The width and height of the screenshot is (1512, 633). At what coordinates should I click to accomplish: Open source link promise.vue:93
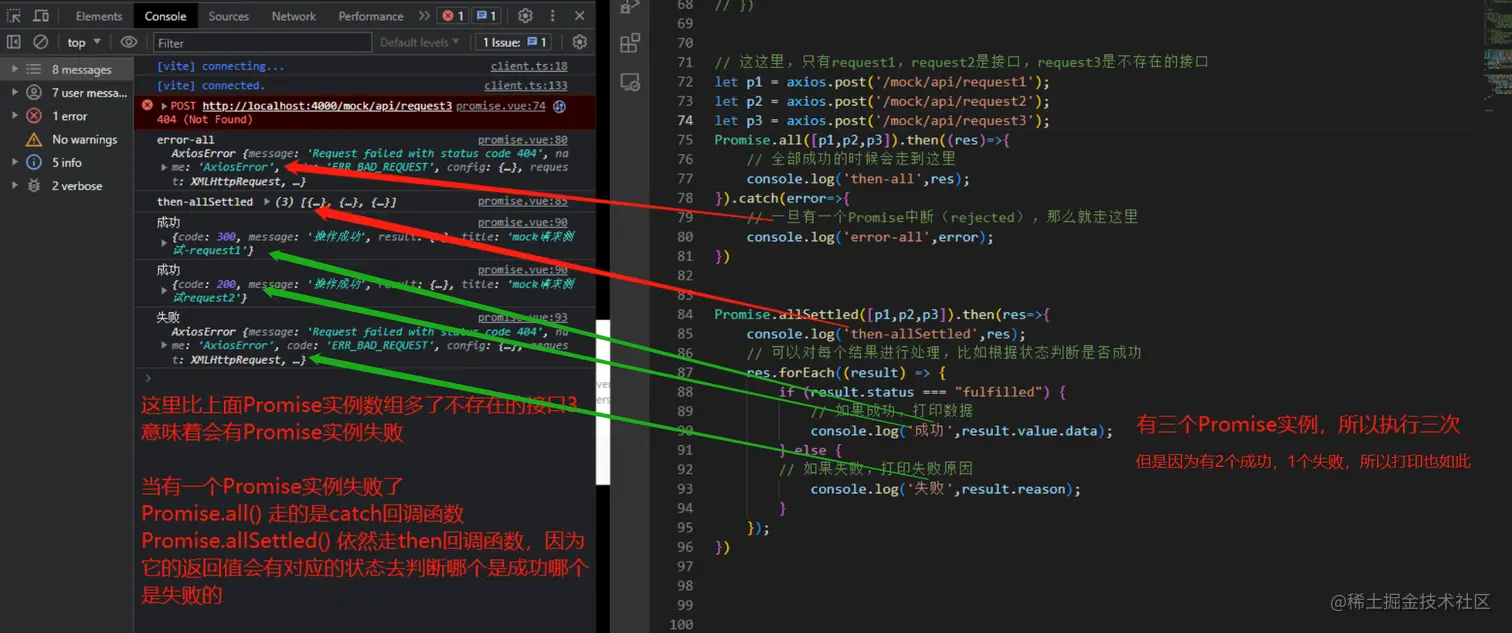click(523, 317)
